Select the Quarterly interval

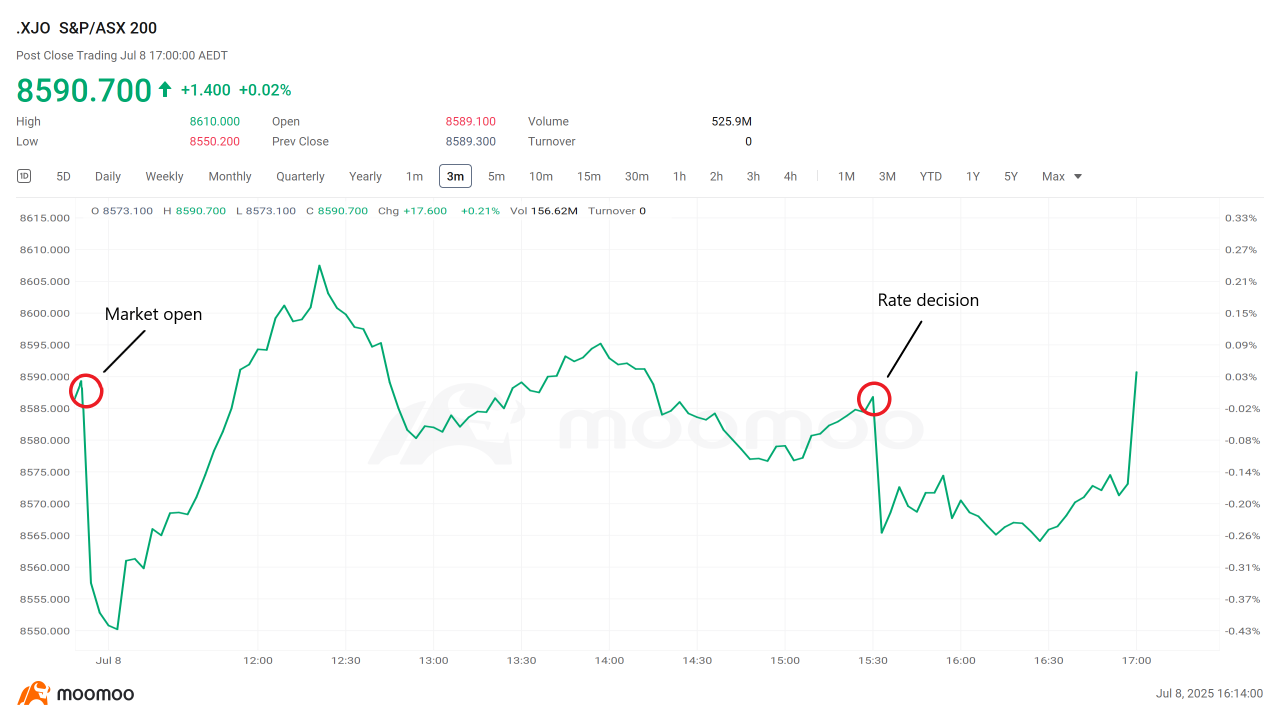[300, 176]
